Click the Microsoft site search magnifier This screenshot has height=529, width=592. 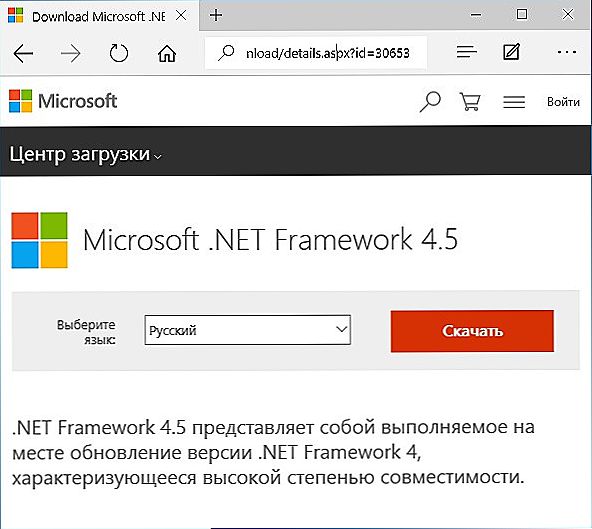[x=430, y=102]
